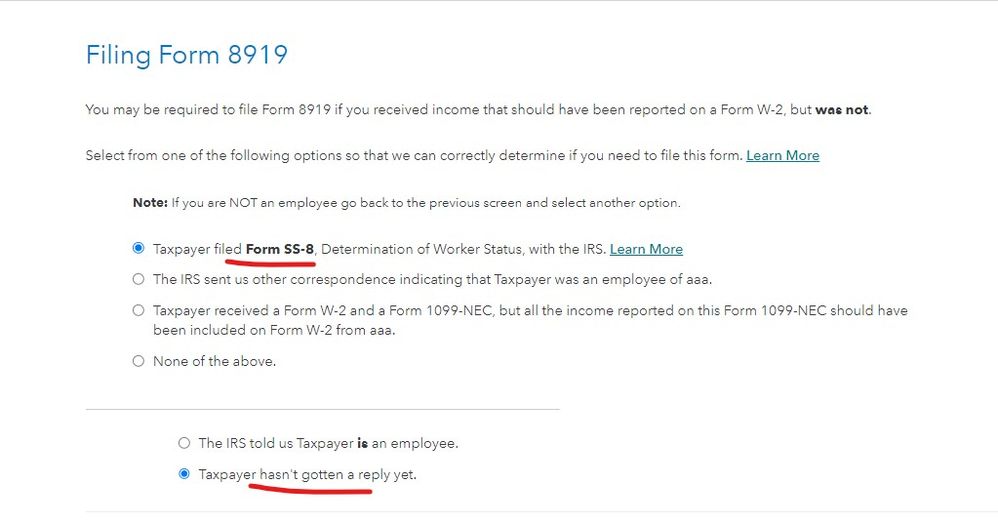Open Learn More link after "file this form"
The image size is (998, 527).
782,155
